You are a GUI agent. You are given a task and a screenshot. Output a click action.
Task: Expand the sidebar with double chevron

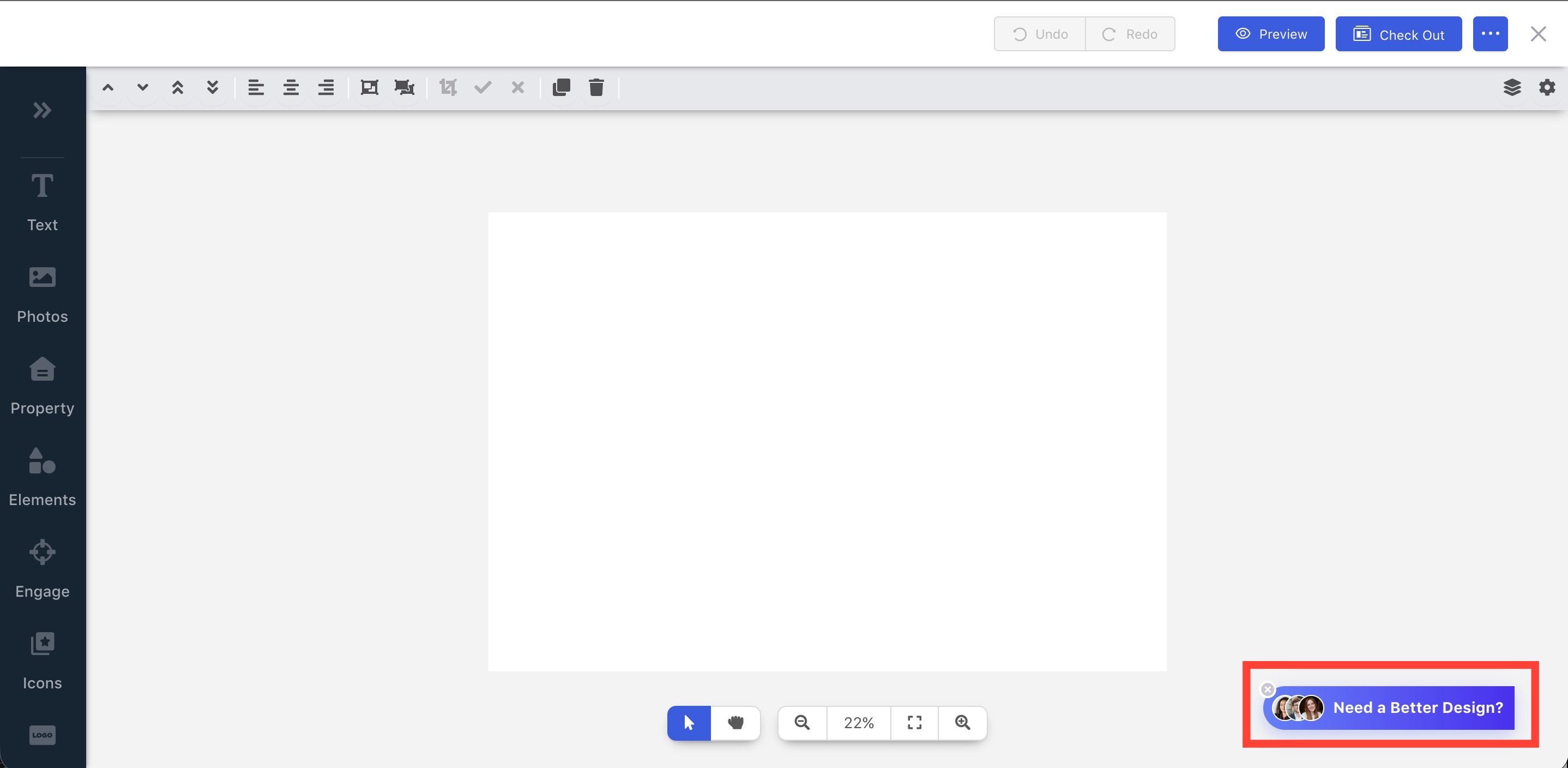click(x=42, y=110)
